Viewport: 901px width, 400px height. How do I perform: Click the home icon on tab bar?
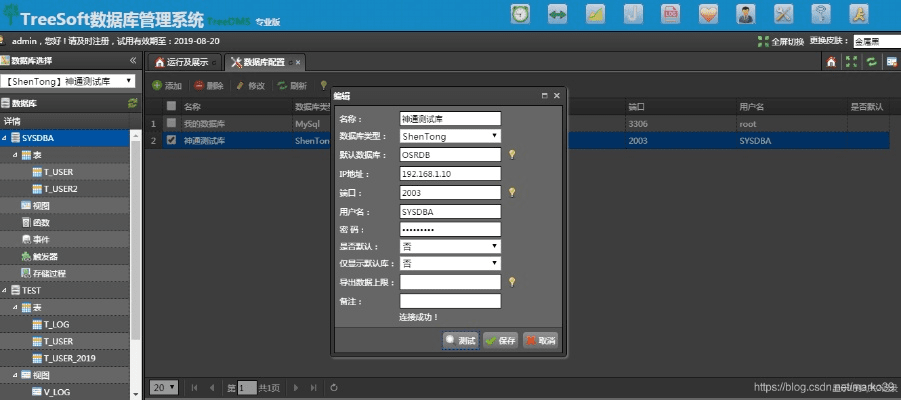[831, 62]
